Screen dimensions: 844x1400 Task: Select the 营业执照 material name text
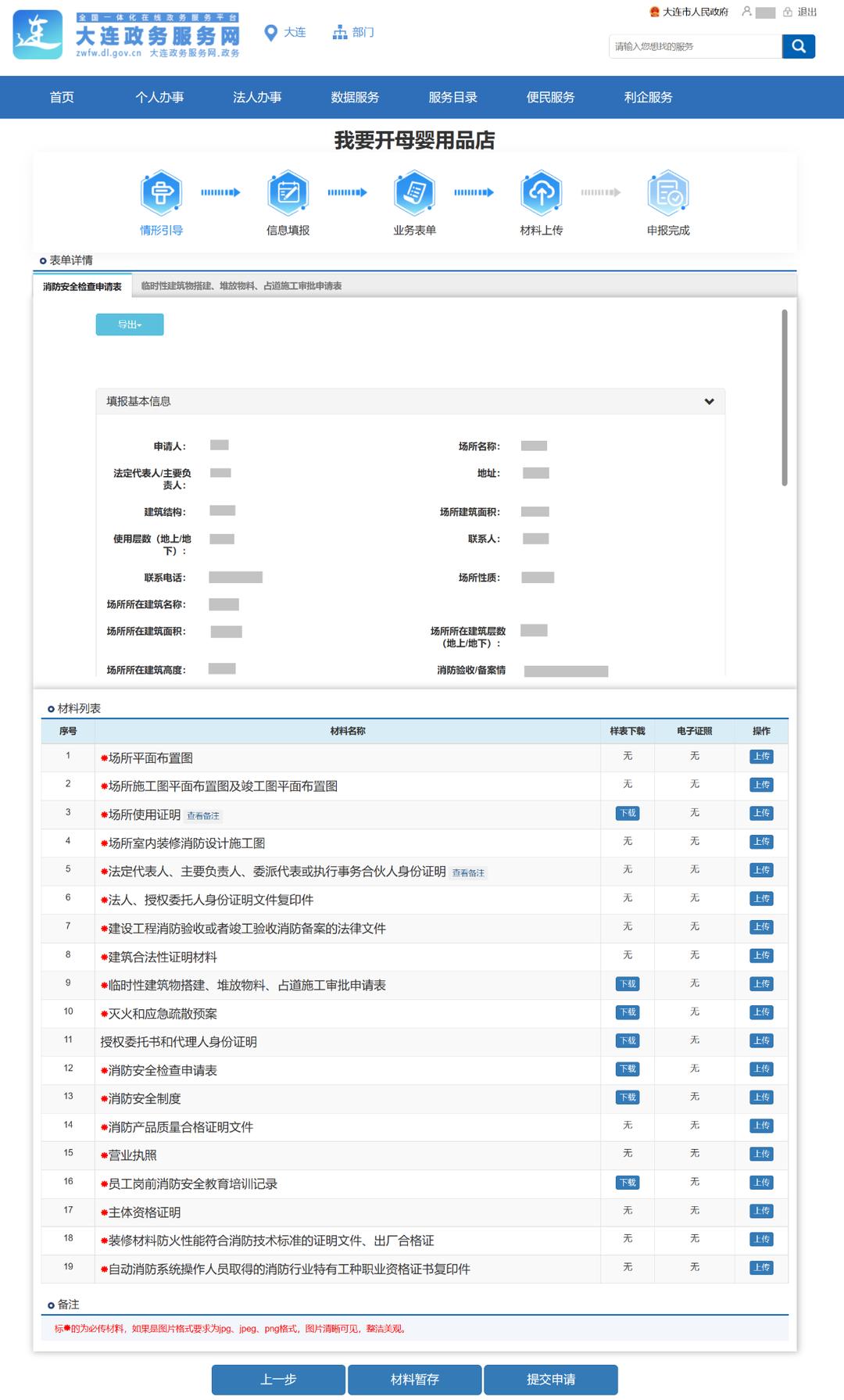[133, 1155]
